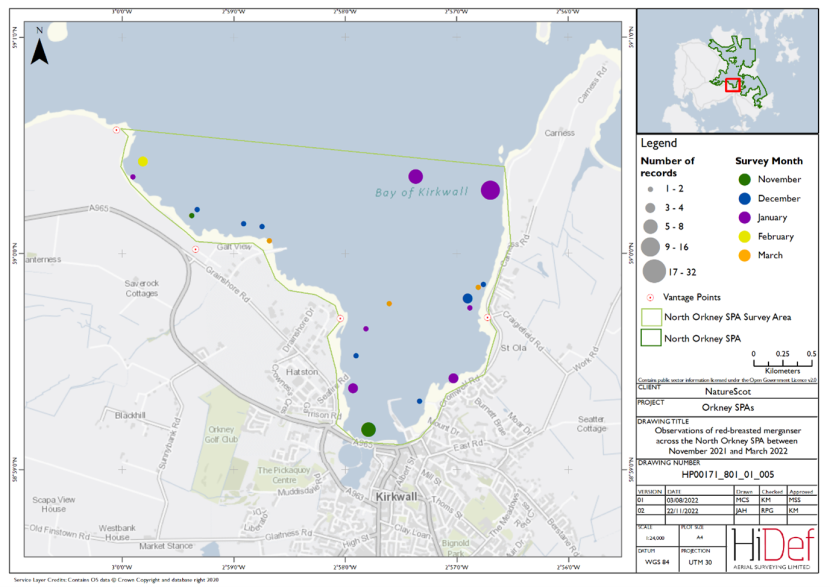
Task: Click the 3 - 4 records size circle
Action: 650,208
